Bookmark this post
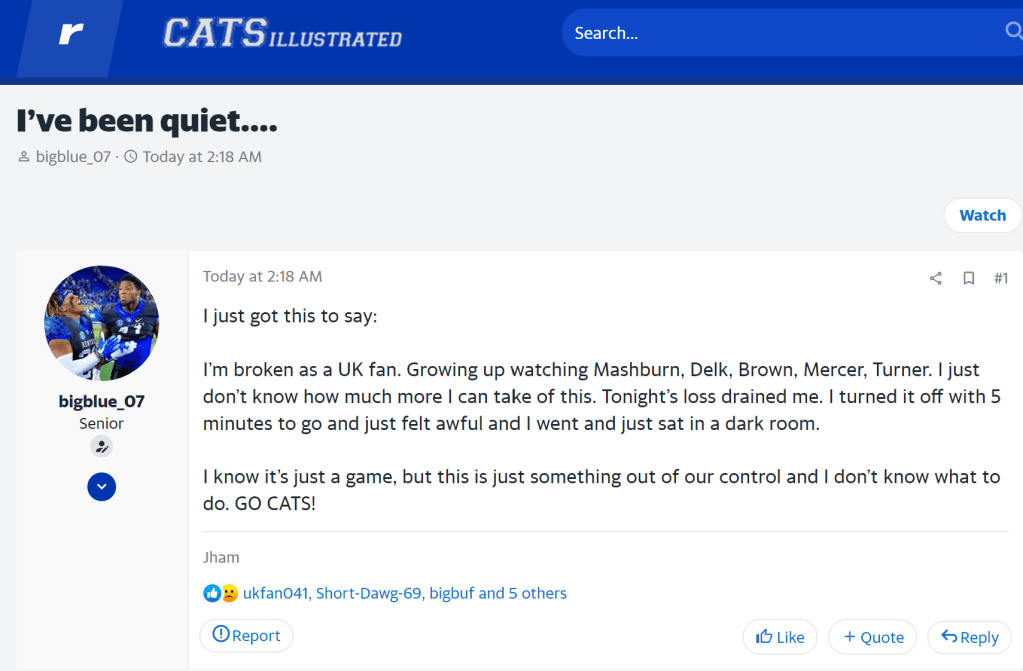The width and height of the screenshot is (1023, 671). [x=968, y=278]
